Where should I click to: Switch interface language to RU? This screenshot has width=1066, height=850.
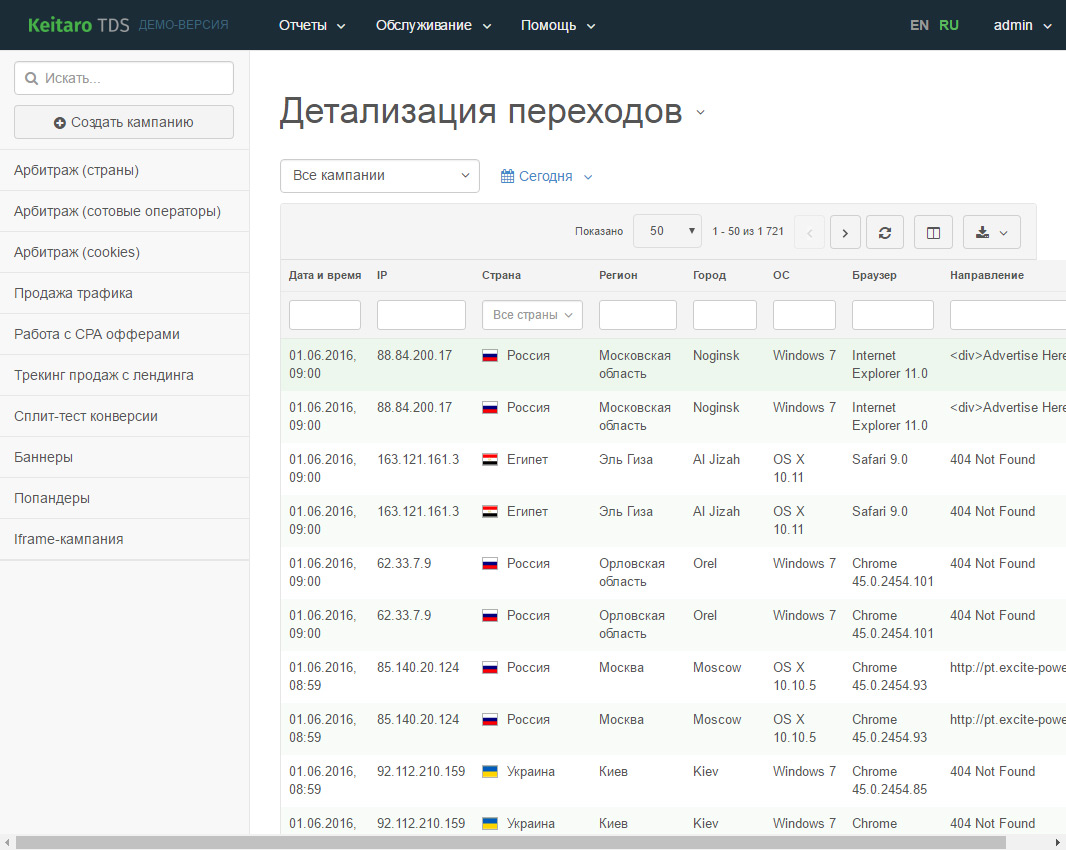click(948, 25)
